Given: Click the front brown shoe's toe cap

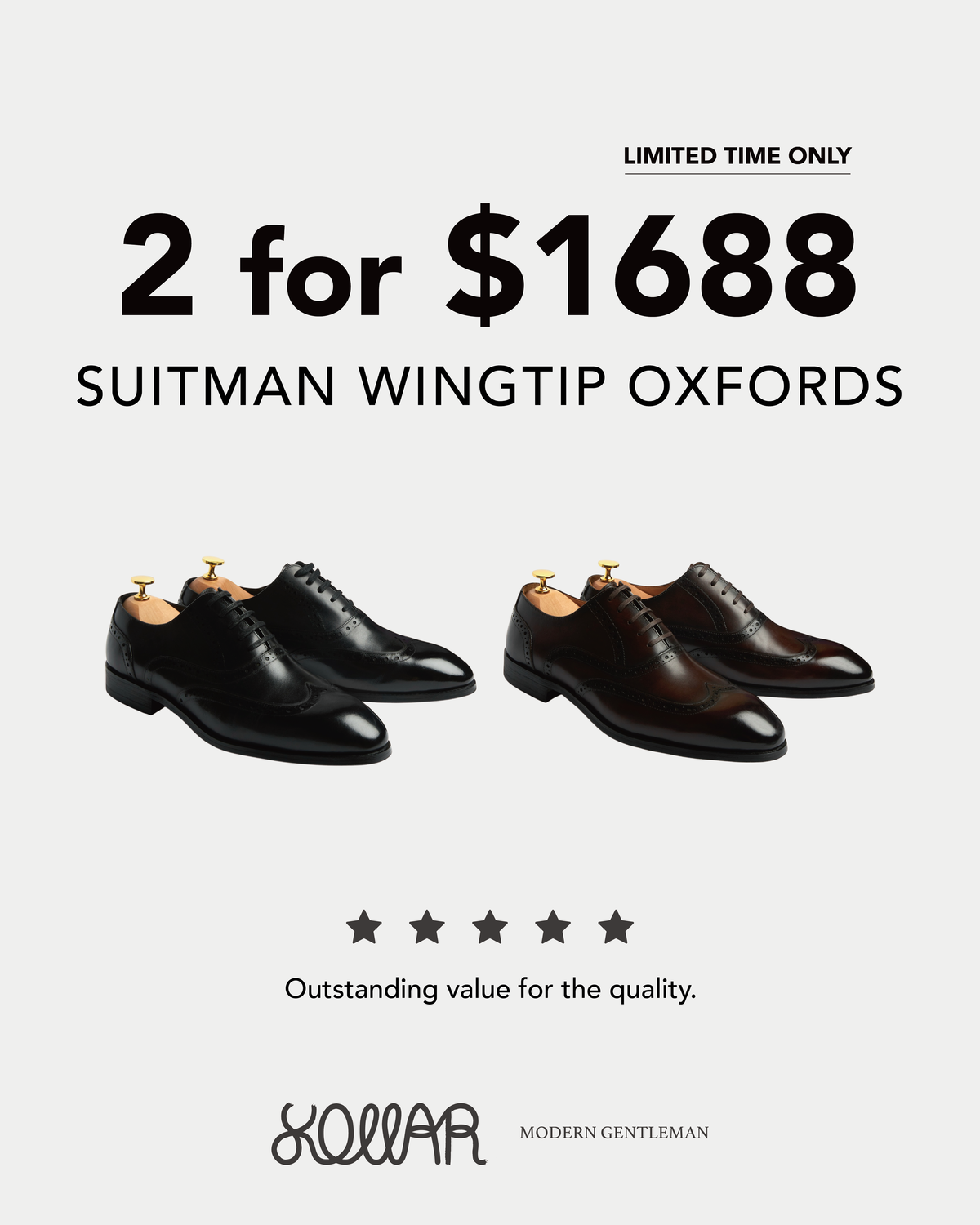Looking at the screenshot, I should point(743,727).
